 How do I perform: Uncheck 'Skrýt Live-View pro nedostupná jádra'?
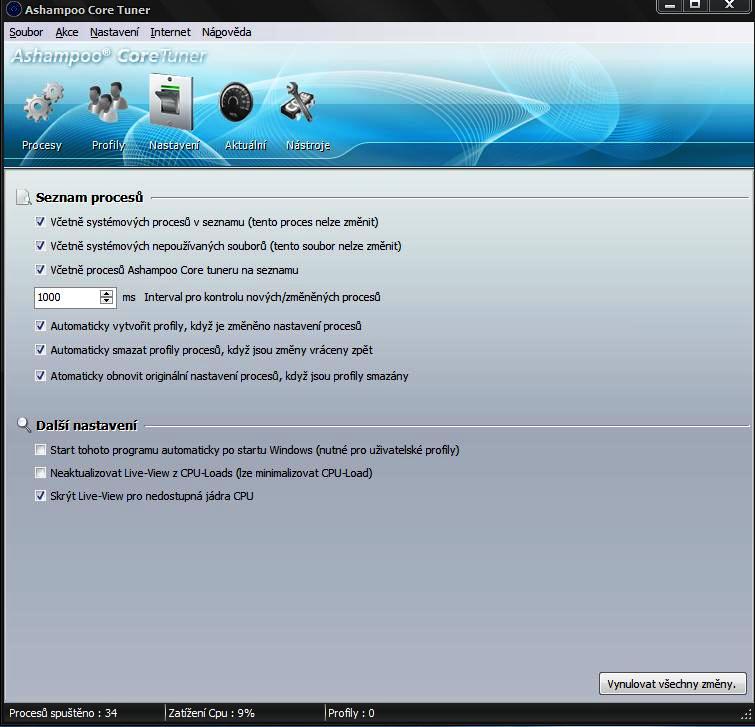point(40,496)
